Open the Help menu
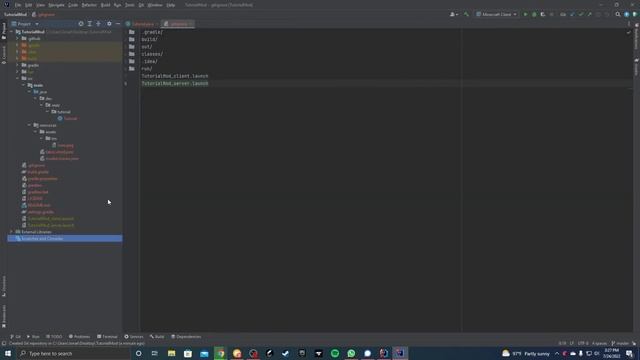 click(x=171, y=5)
